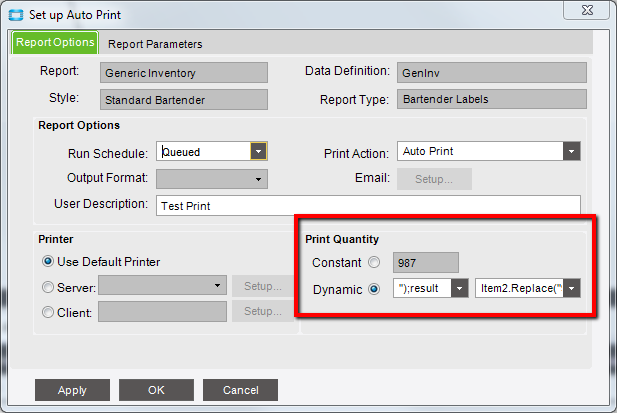The image size is (617, 413).
Task: Click the Output Format label
Action: coord(107,178)
